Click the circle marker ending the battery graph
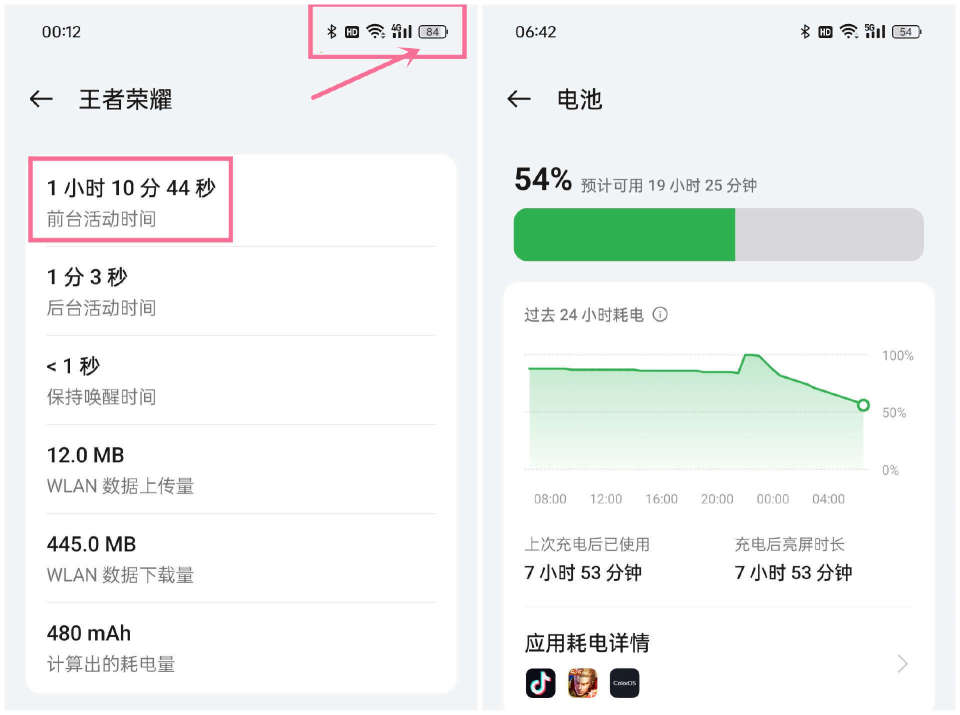 863,405
